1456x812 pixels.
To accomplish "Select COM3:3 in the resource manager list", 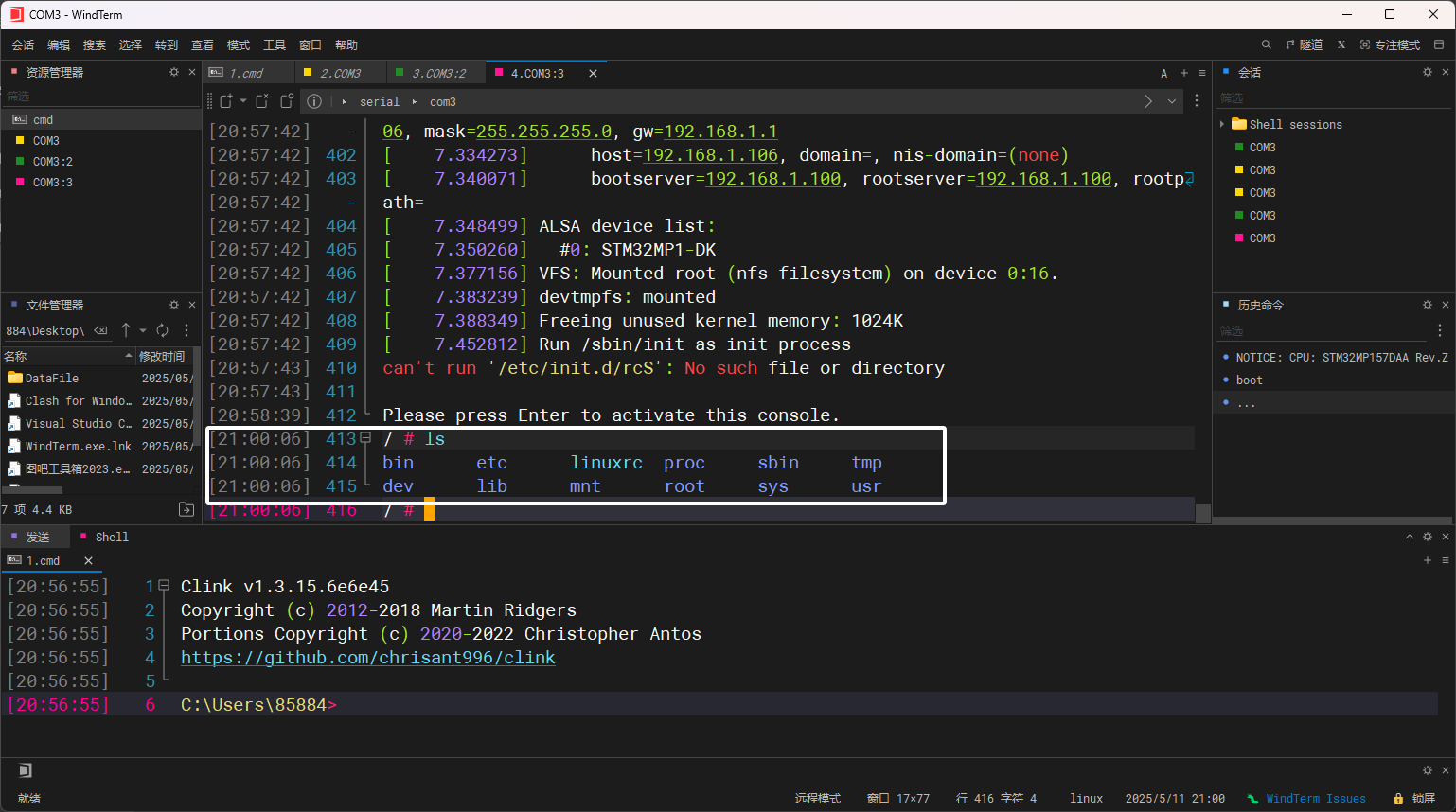I will click(100, 182).
